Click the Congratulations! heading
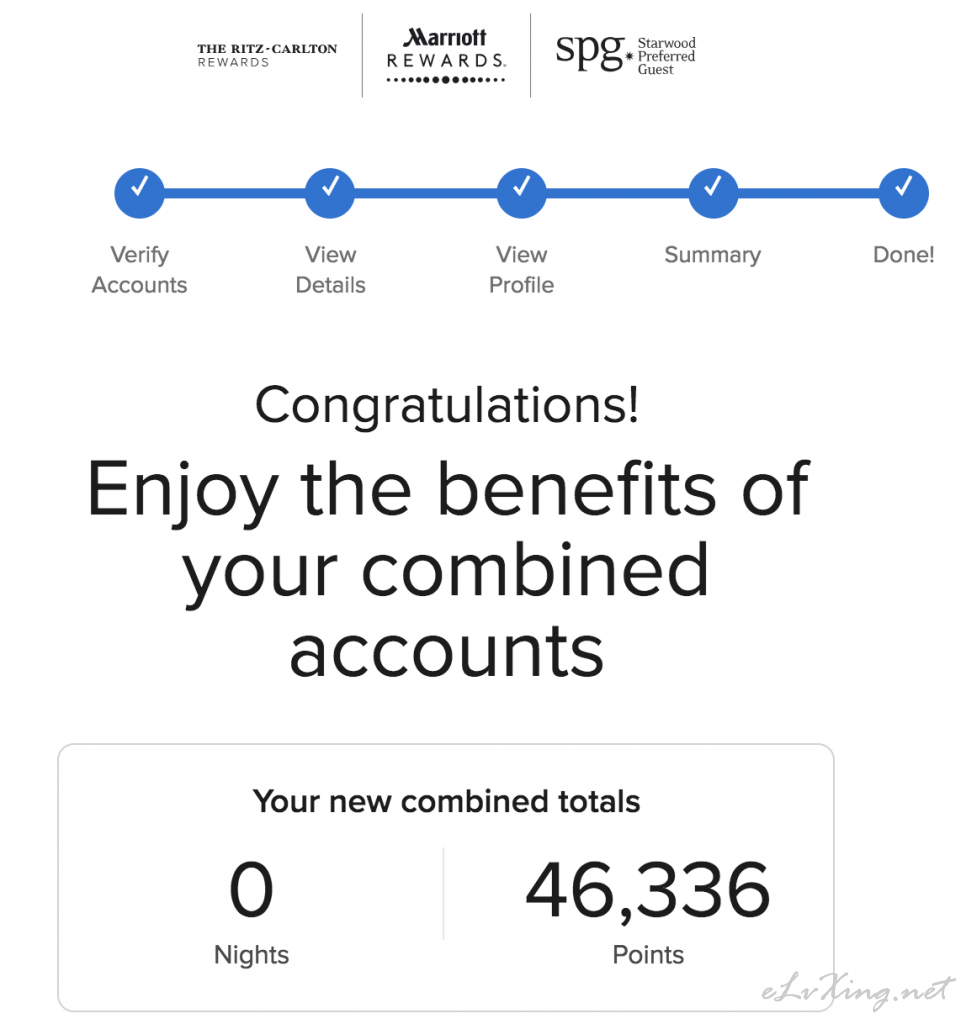 coord(447,406)
